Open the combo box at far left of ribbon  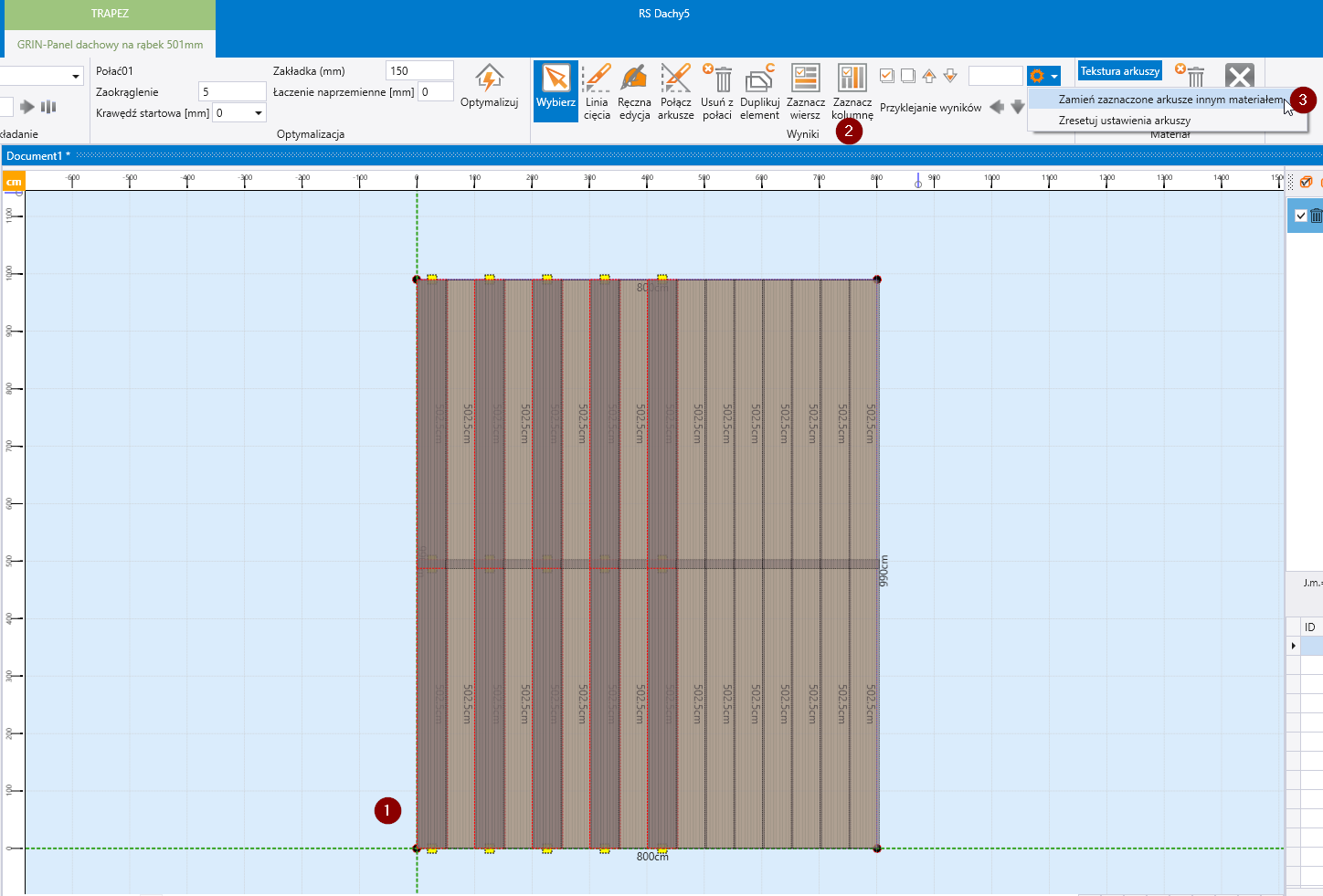tap(75, 76)
